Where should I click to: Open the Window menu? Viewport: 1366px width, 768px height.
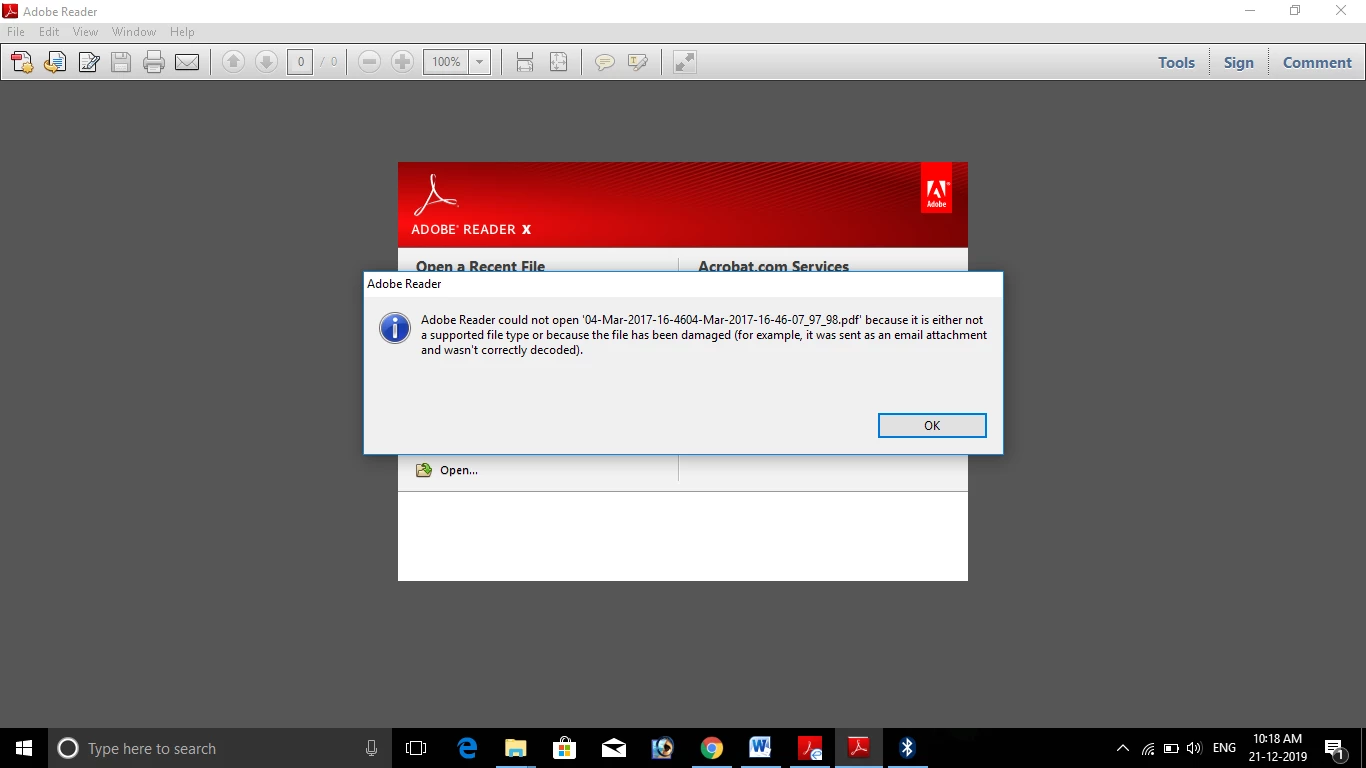[134, 32]
